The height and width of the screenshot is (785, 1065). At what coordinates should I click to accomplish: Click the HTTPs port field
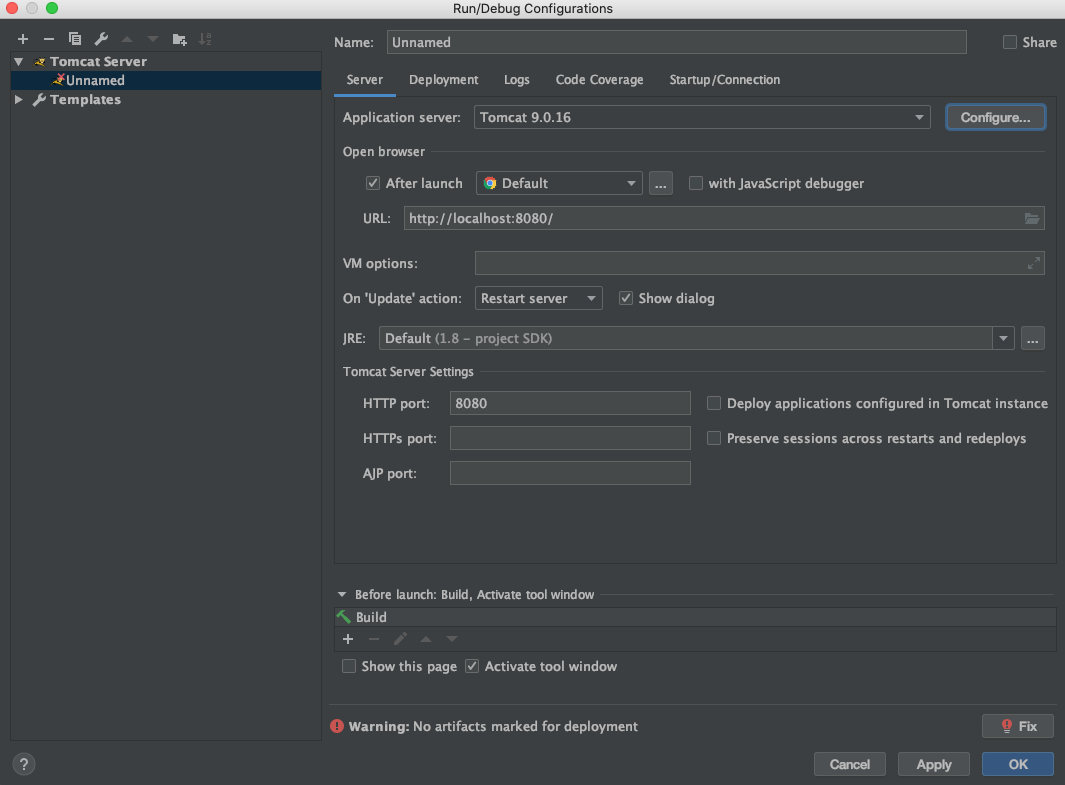coord(570,439)
